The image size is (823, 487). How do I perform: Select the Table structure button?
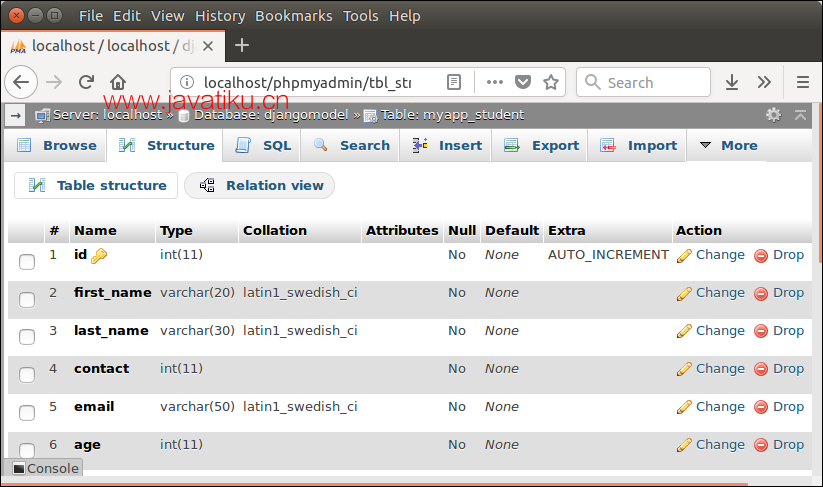96,185
